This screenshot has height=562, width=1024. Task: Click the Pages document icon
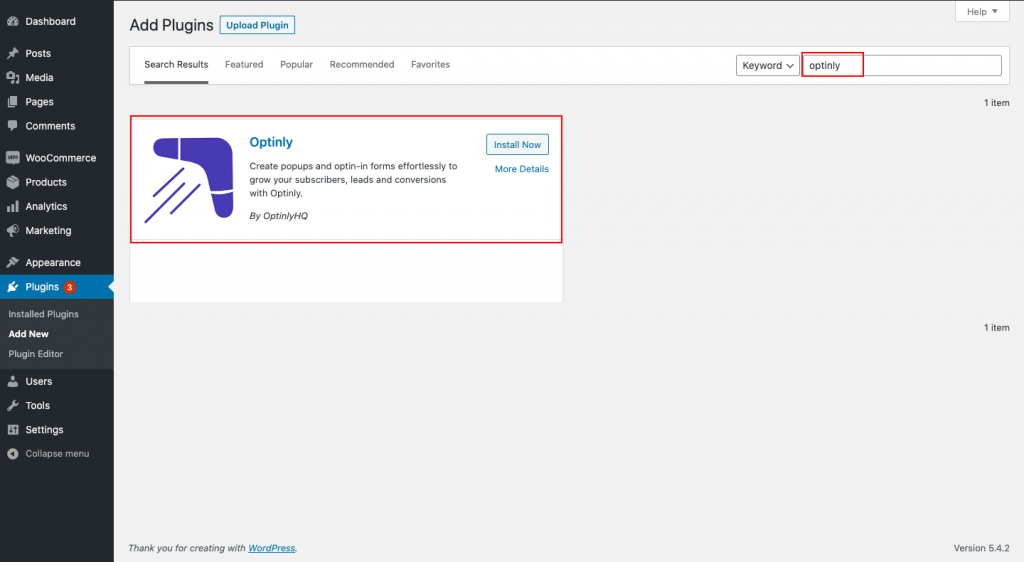(12, 102)
